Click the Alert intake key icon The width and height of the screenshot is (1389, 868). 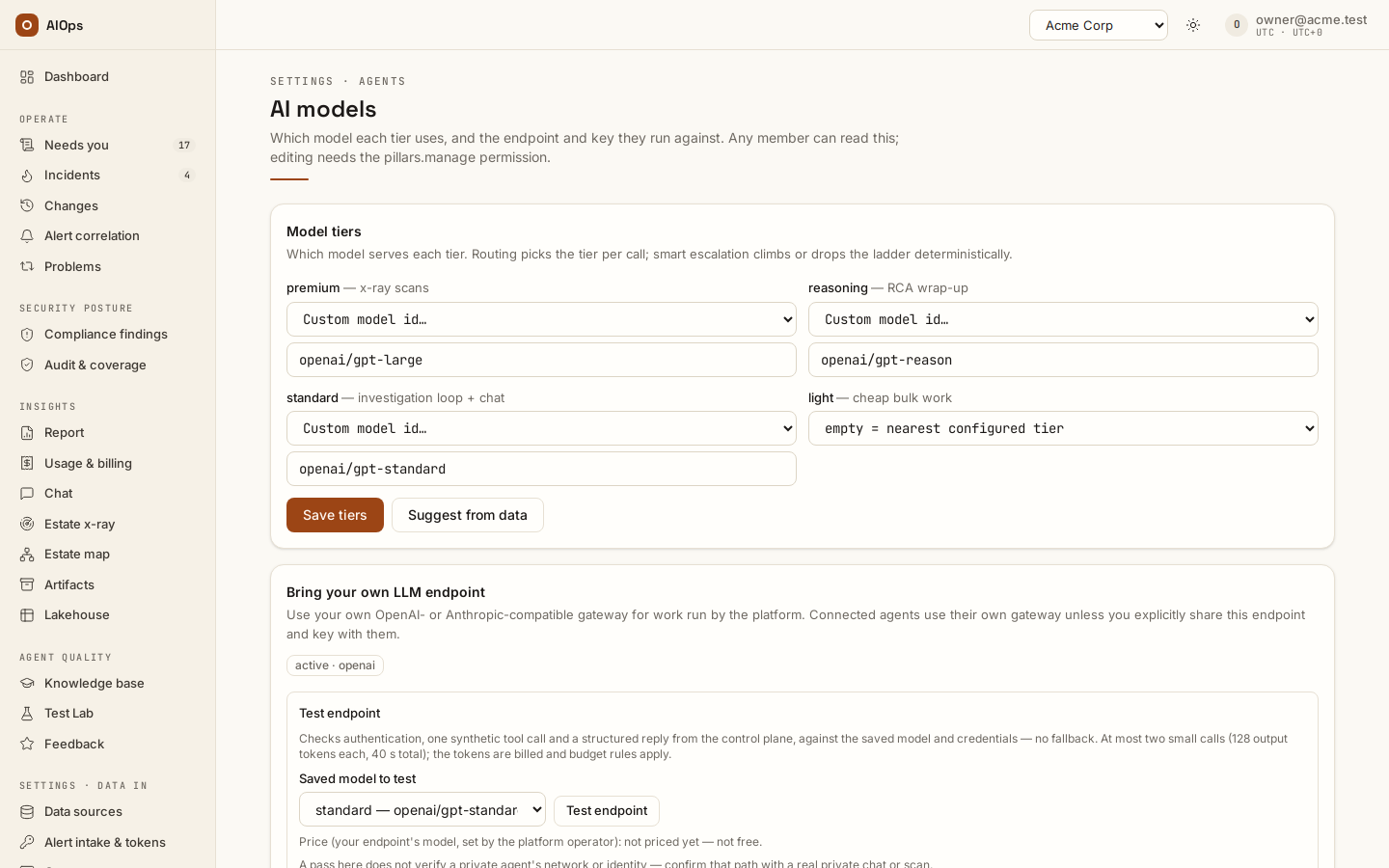(x=27, y=842)
